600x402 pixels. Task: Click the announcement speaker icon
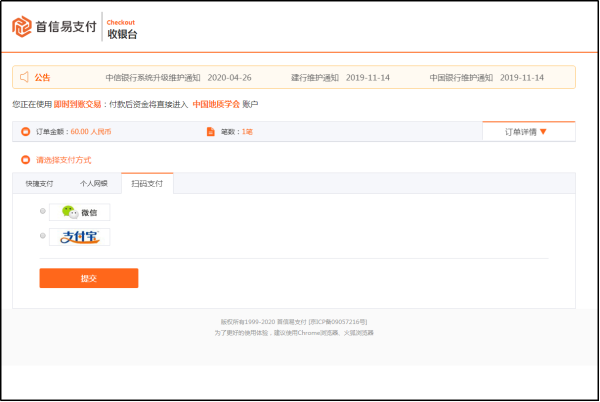coord(23,77)
